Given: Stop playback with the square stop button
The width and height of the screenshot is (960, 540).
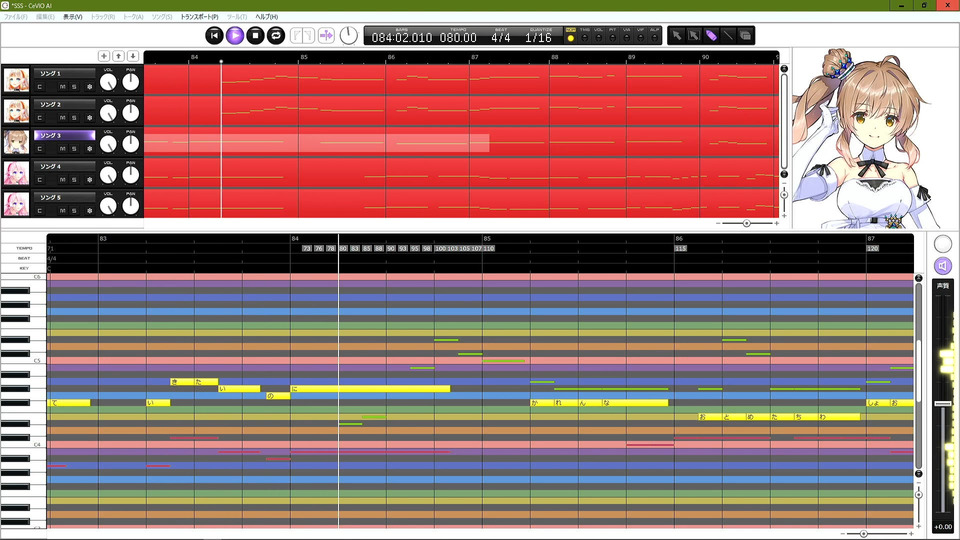Looking at the screenshot, I should pos(255,36).
